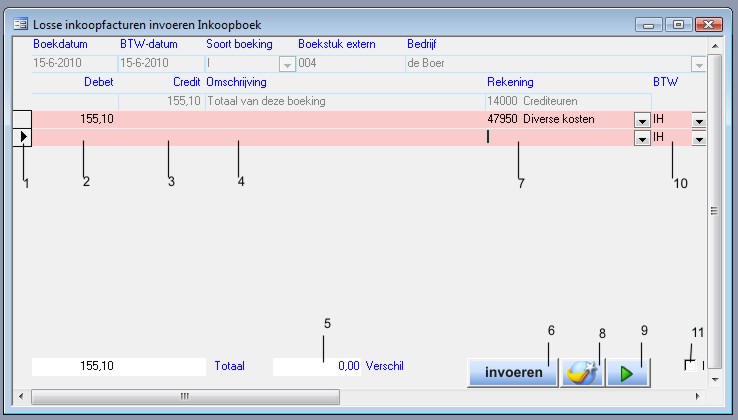Select the current row arrow marker
This screenshot has height=420, width=738.
23,137
